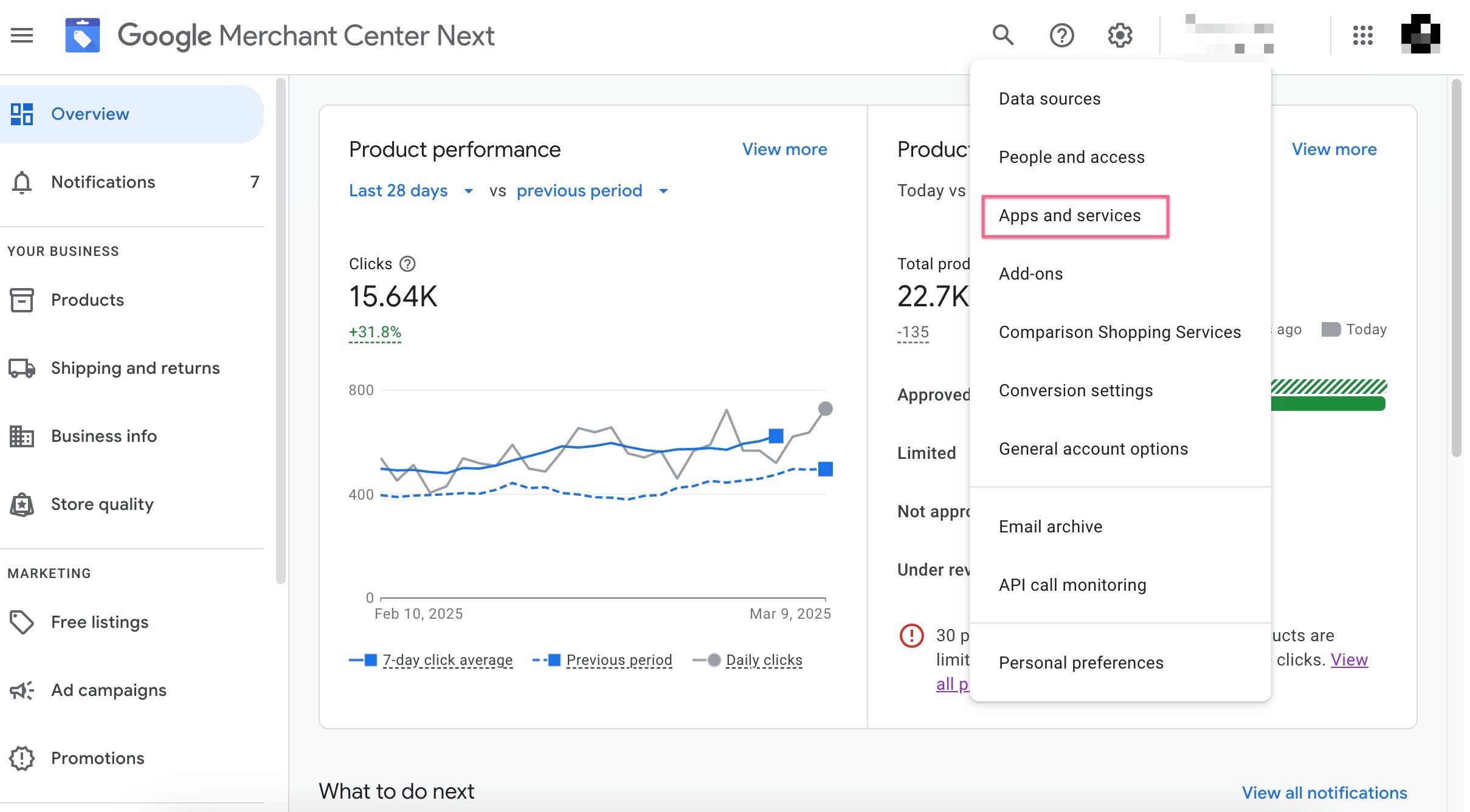The width and height of the screenshot is (1470, 812).
Task: Open the Help question mark icon
Action: click(x=1061, y=35)
